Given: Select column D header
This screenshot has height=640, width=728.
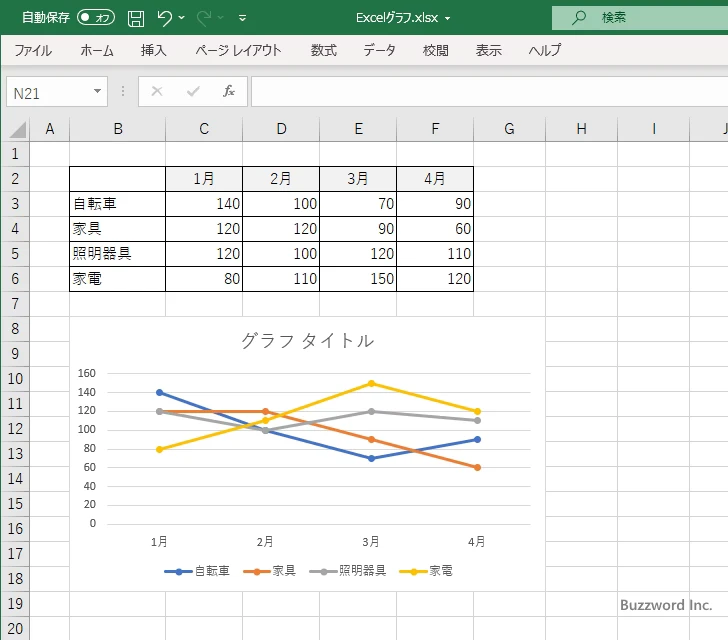Looking at the screenshot, I should point(281,129).
